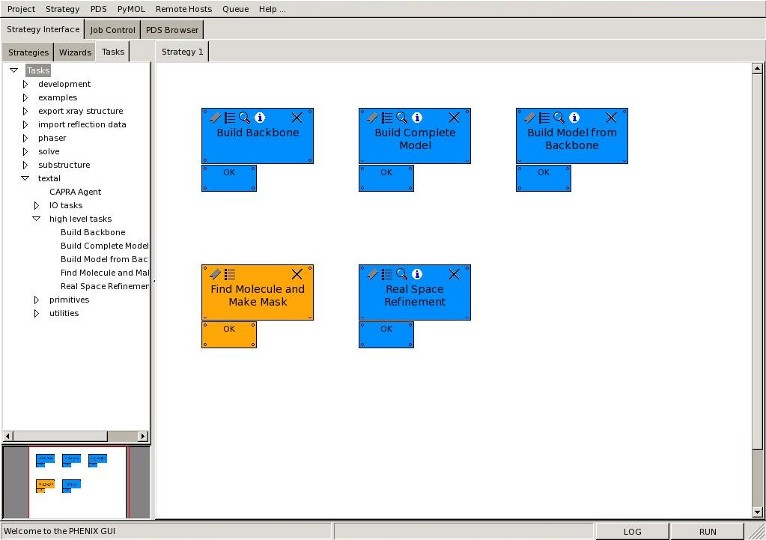Screen dimensions: 766x540
Task: Click the list icon on Find Molecule and Make Mask
Action: [230, 274]
